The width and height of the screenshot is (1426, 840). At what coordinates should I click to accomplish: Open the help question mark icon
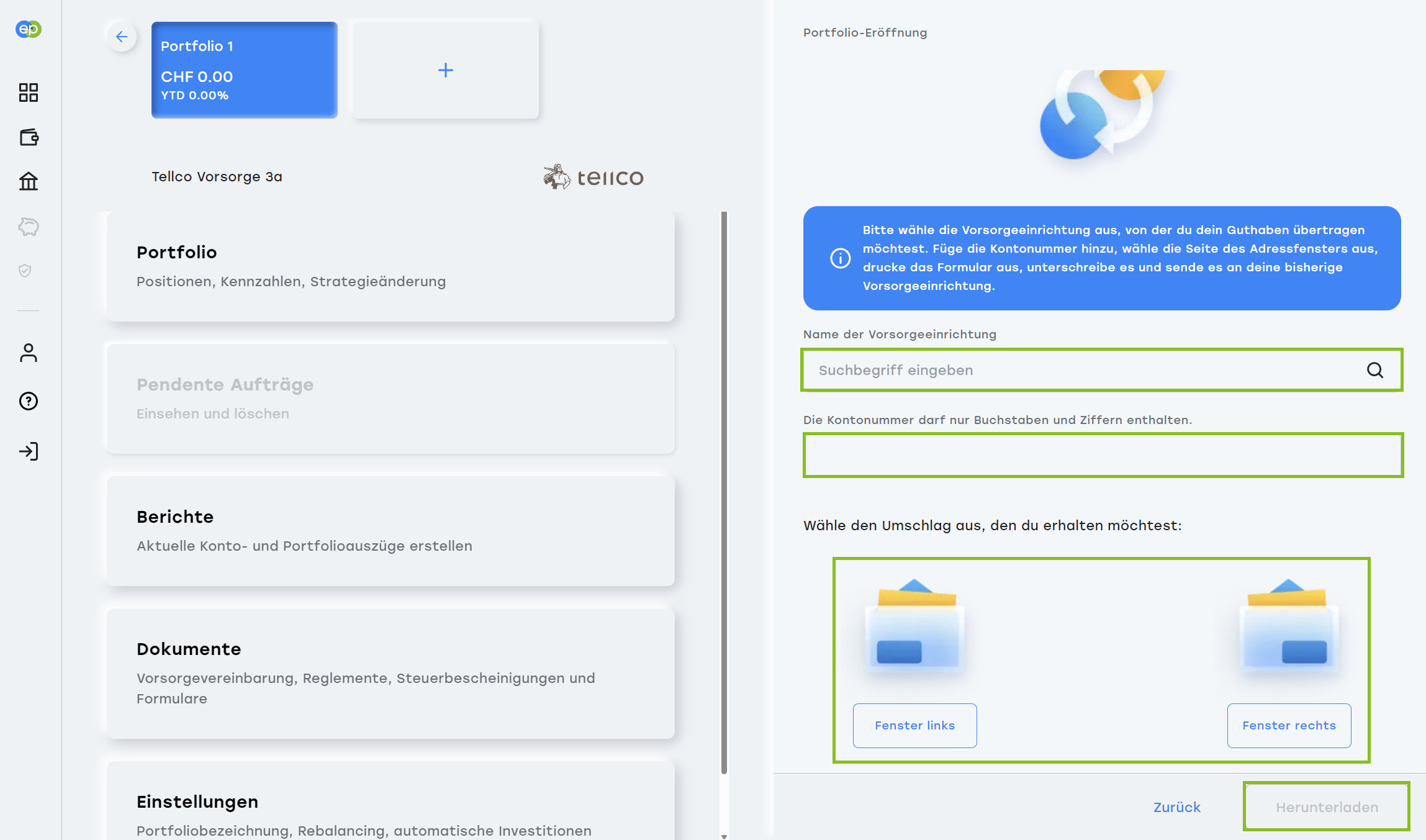(29, 401)
